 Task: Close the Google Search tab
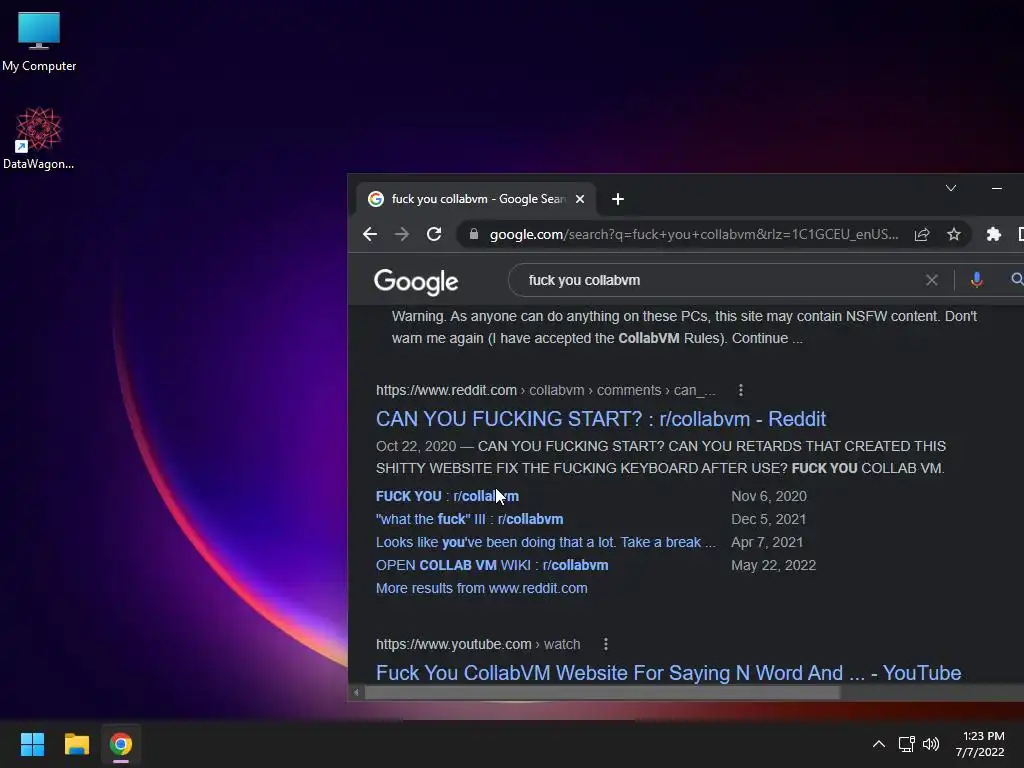580,199
